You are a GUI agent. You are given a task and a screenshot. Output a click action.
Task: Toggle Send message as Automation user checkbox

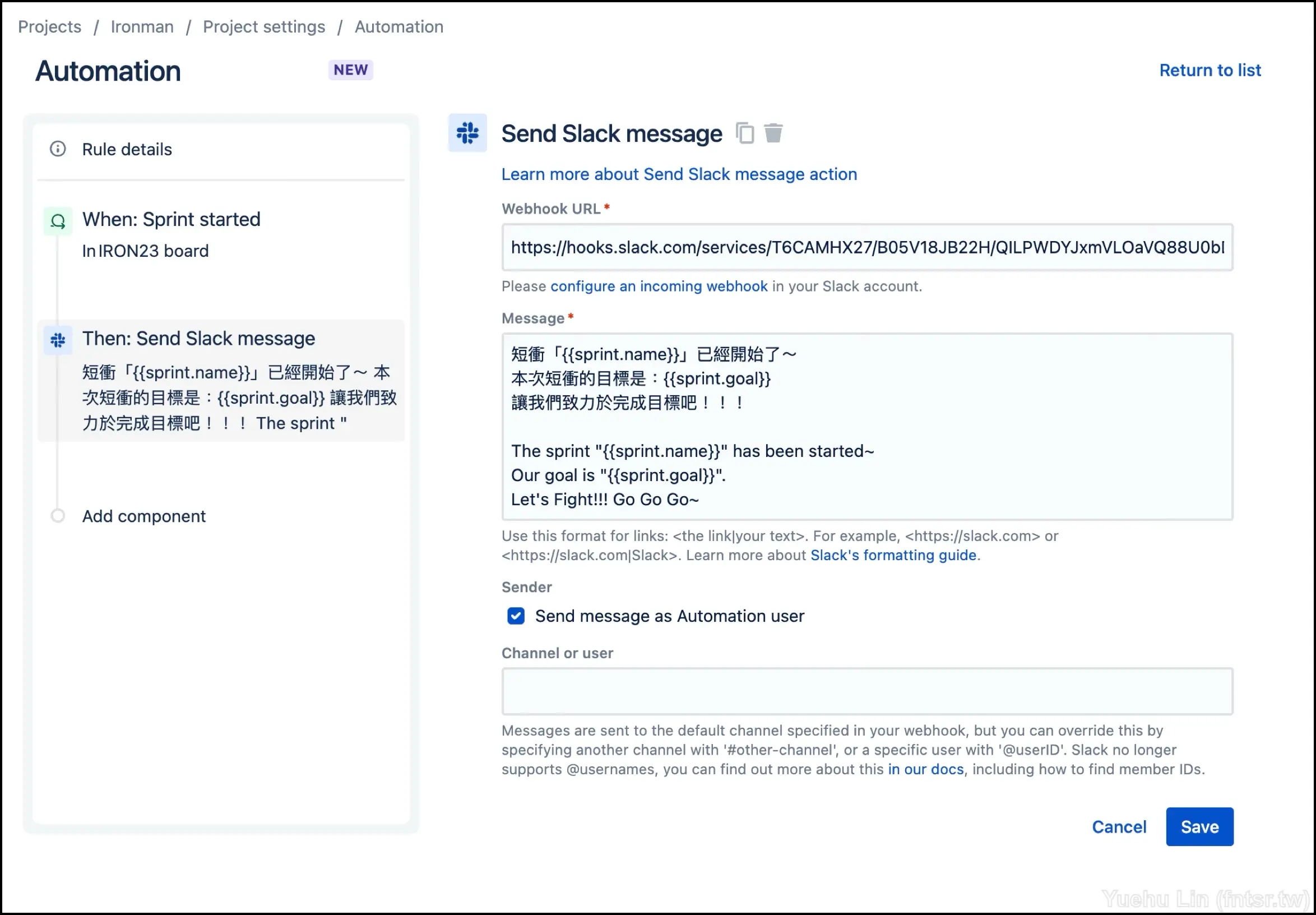[516, 616]
